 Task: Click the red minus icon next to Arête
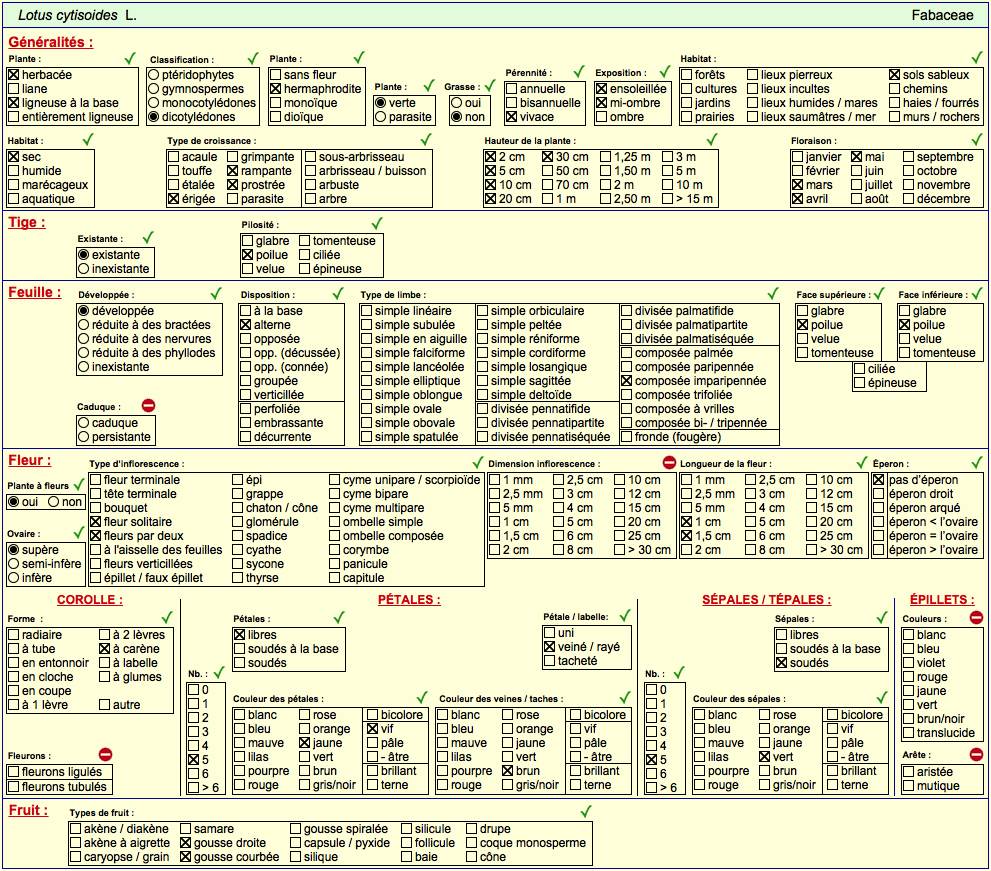(976, 754)
